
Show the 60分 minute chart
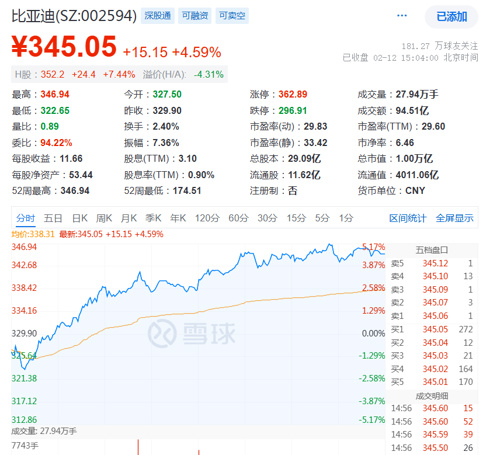coord(238,218)
